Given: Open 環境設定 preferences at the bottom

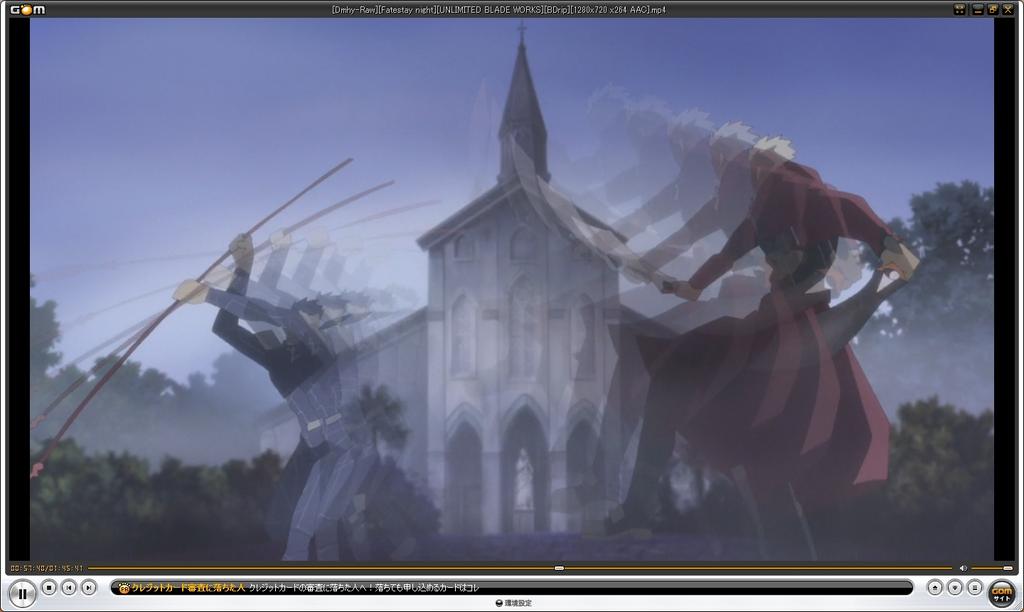Looking at the screenshot, I should point(514,603).
